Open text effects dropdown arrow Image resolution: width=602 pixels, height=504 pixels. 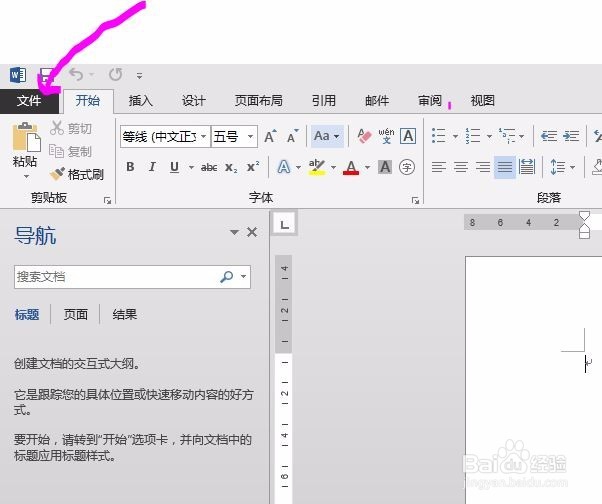pos(298,167)
